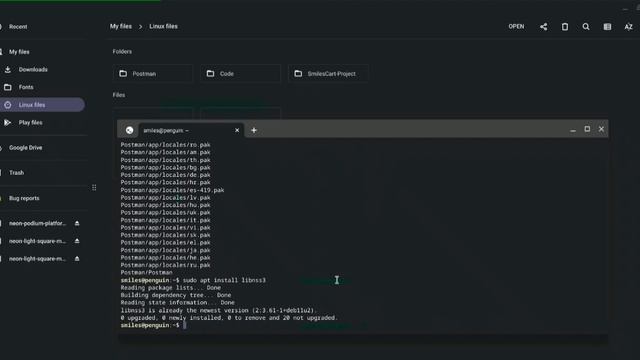640x360 pixels.
Task: Click the Downloads arrow icon in sidebar
Action: [x=8, y=69]
